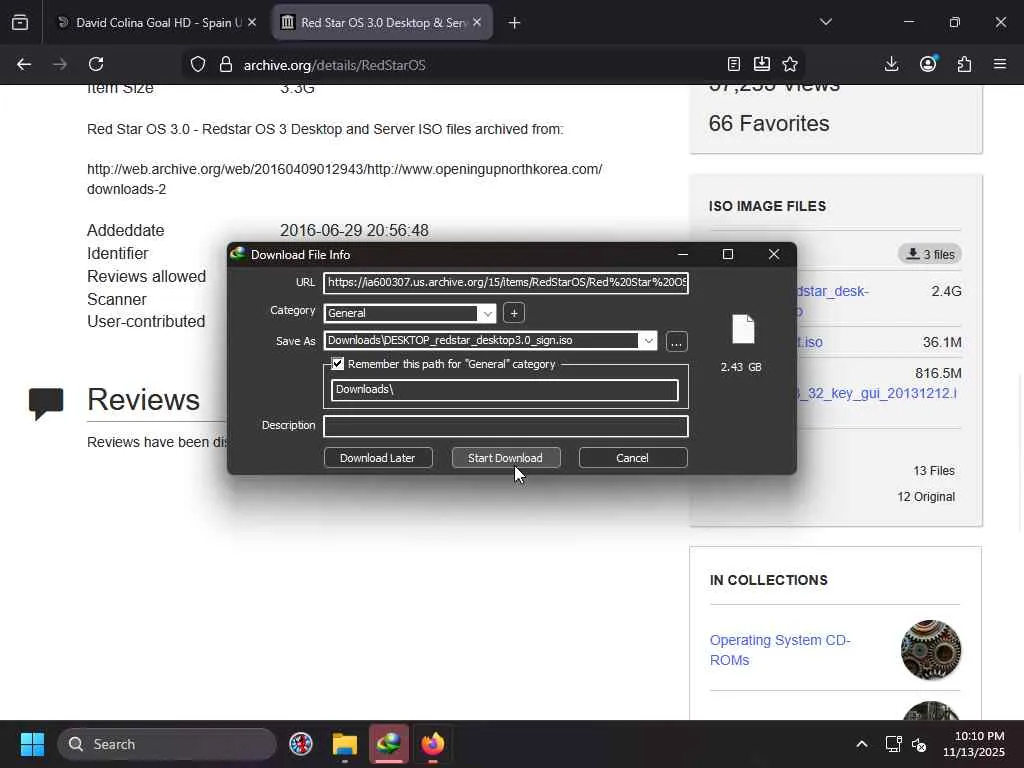Open File Explorer from taskbar

[345, 744]
